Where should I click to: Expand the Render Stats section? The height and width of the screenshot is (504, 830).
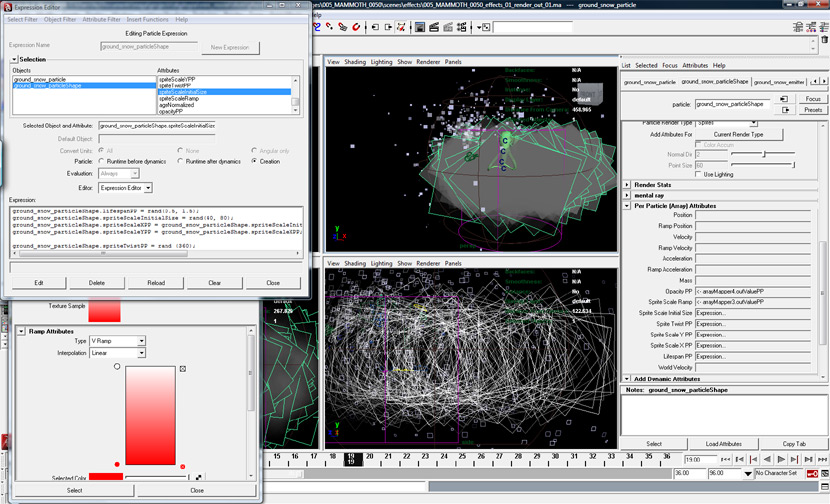pos(627,184)
